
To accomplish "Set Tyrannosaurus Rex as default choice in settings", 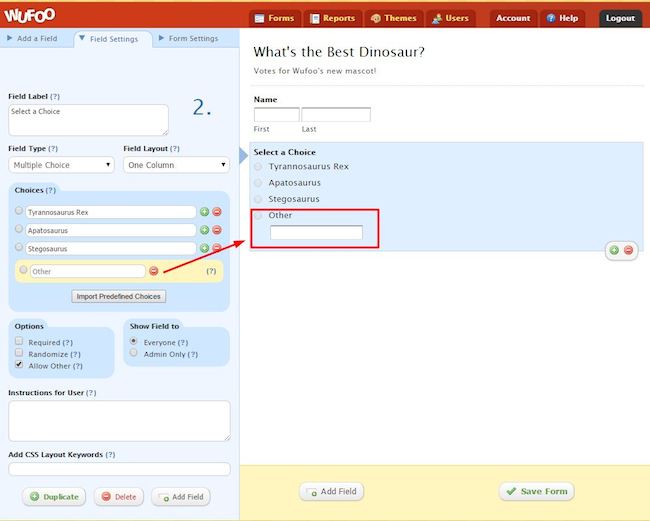I will point(19,211).
